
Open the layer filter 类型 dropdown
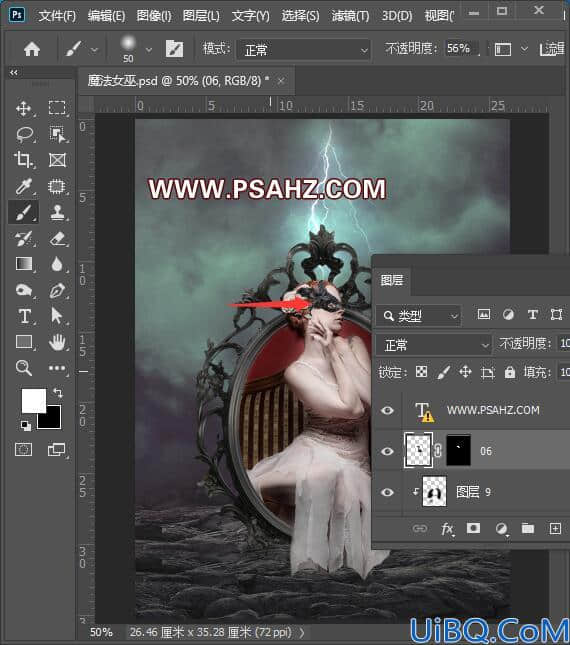tap(419, 316)
